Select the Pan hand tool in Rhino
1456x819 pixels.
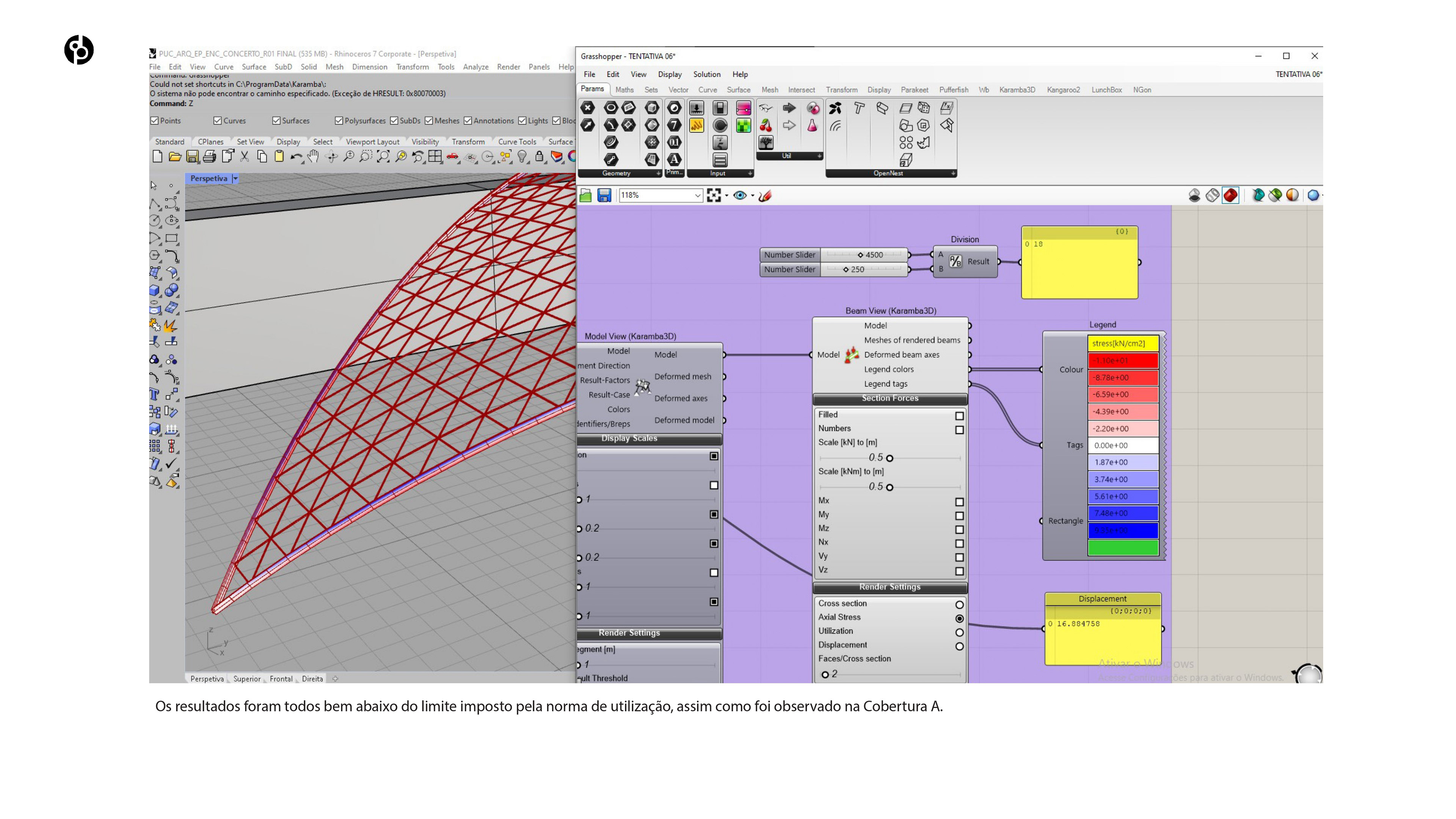[x=313, y=157]
